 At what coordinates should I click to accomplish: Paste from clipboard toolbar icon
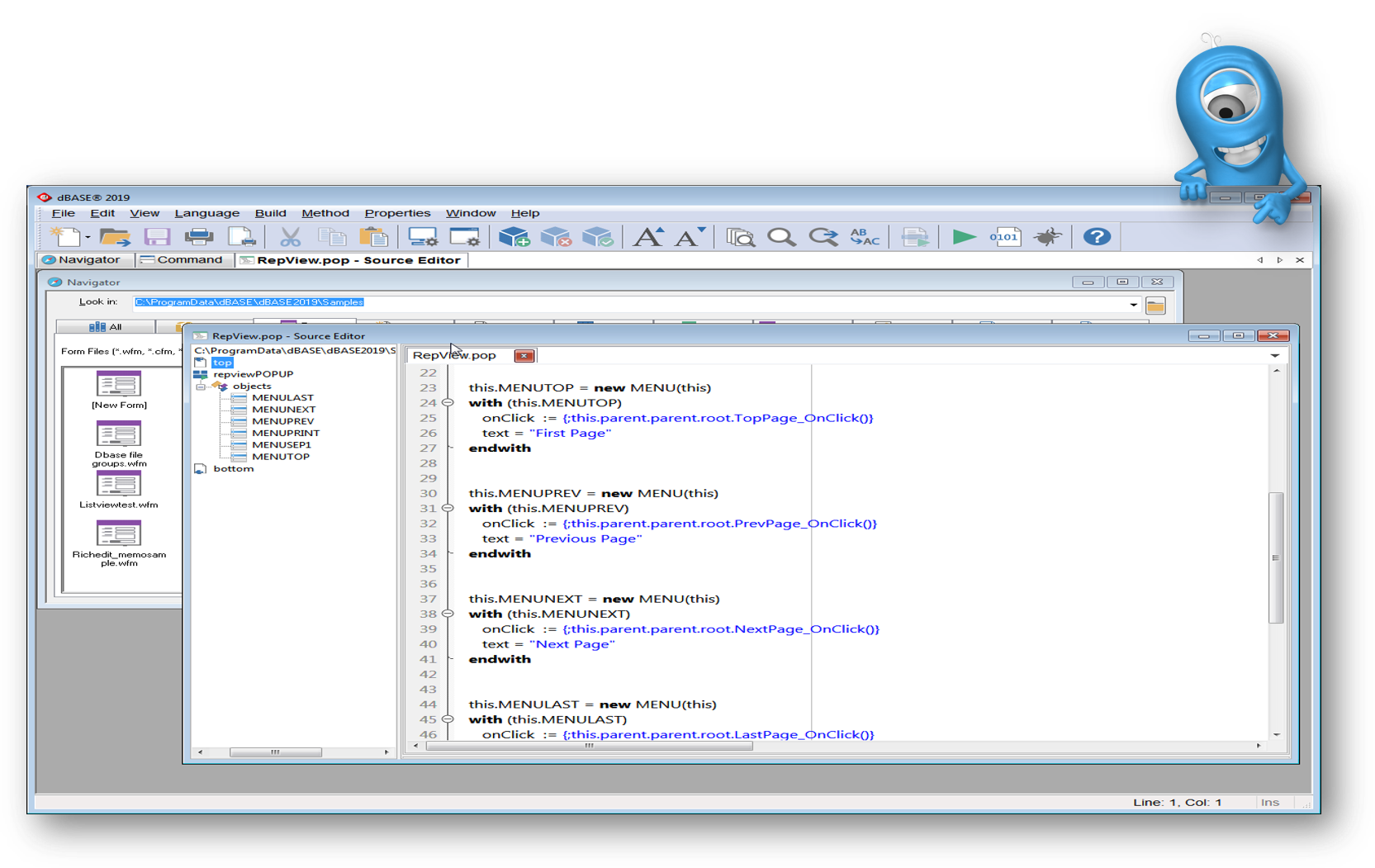click(x=374, y=237)
